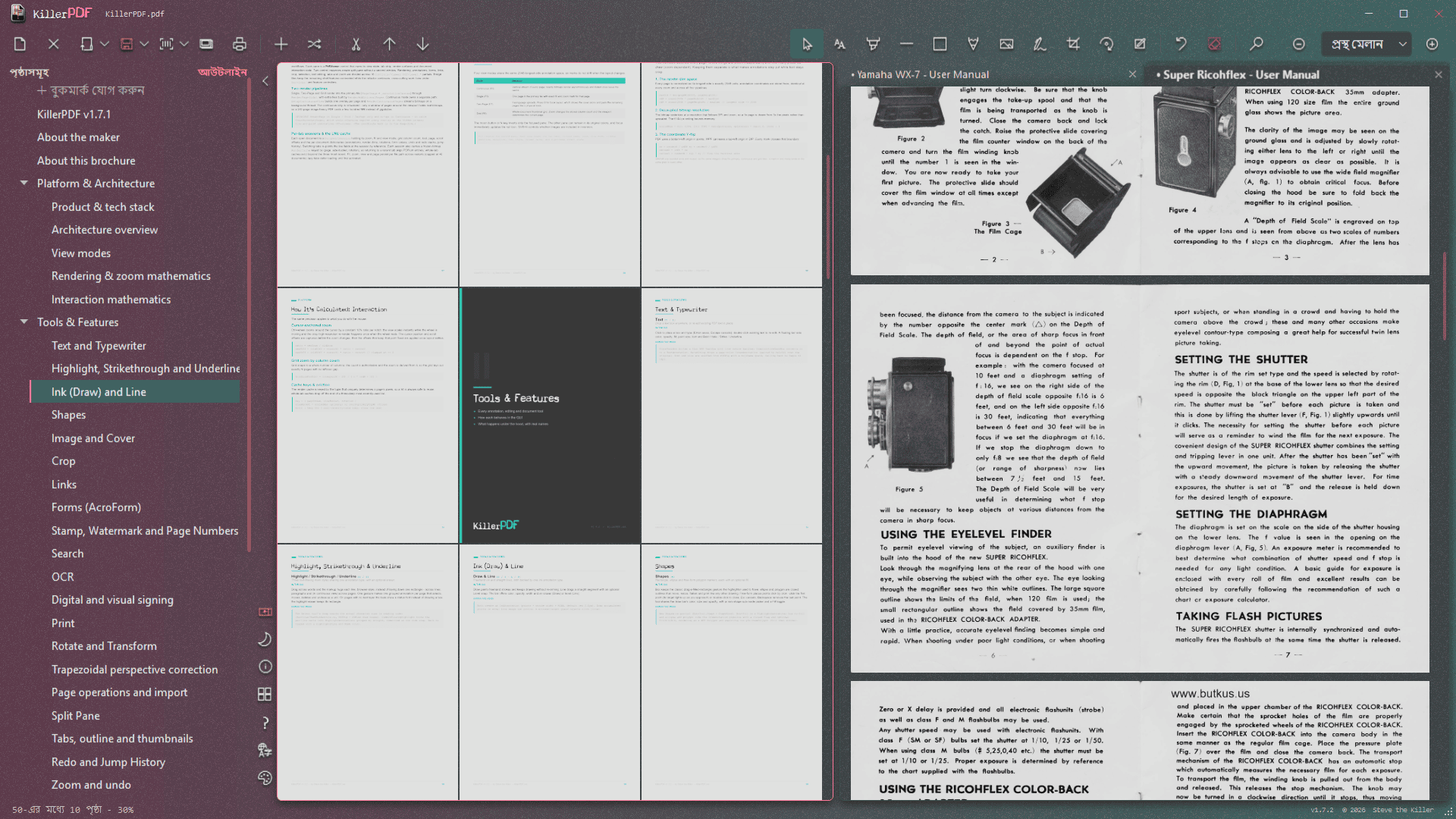
Task: Zoom in with plus circle
Action: point(1432,44)
